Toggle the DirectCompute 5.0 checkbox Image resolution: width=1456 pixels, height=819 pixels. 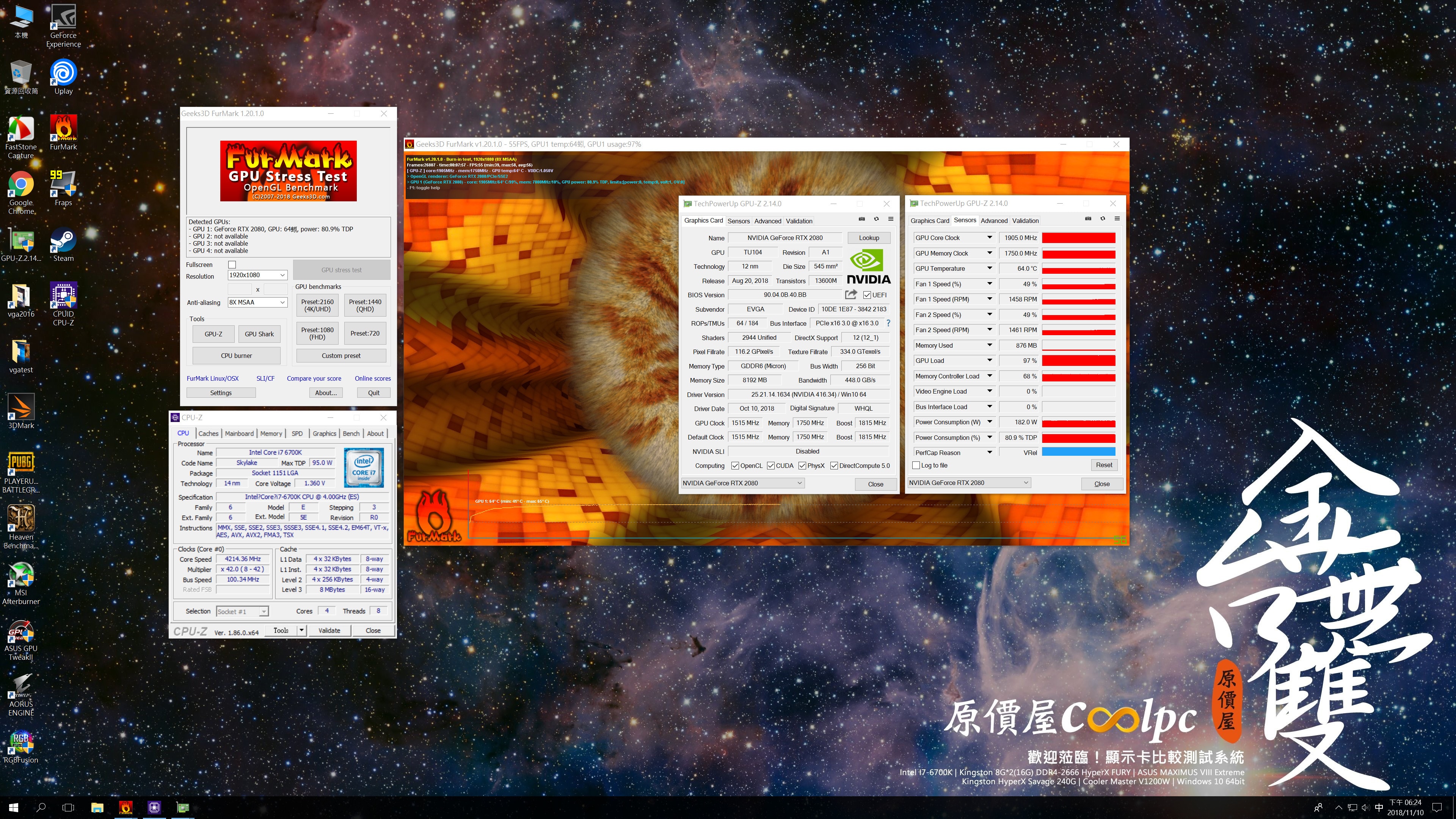[834, 466]
